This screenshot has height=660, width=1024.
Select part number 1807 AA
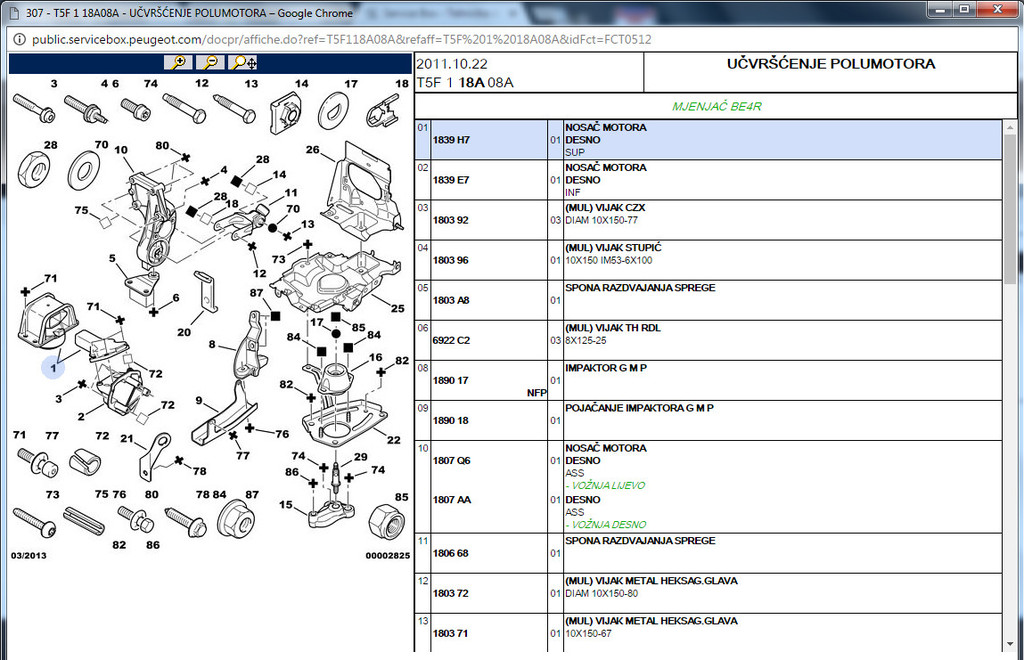coord(452,500)
